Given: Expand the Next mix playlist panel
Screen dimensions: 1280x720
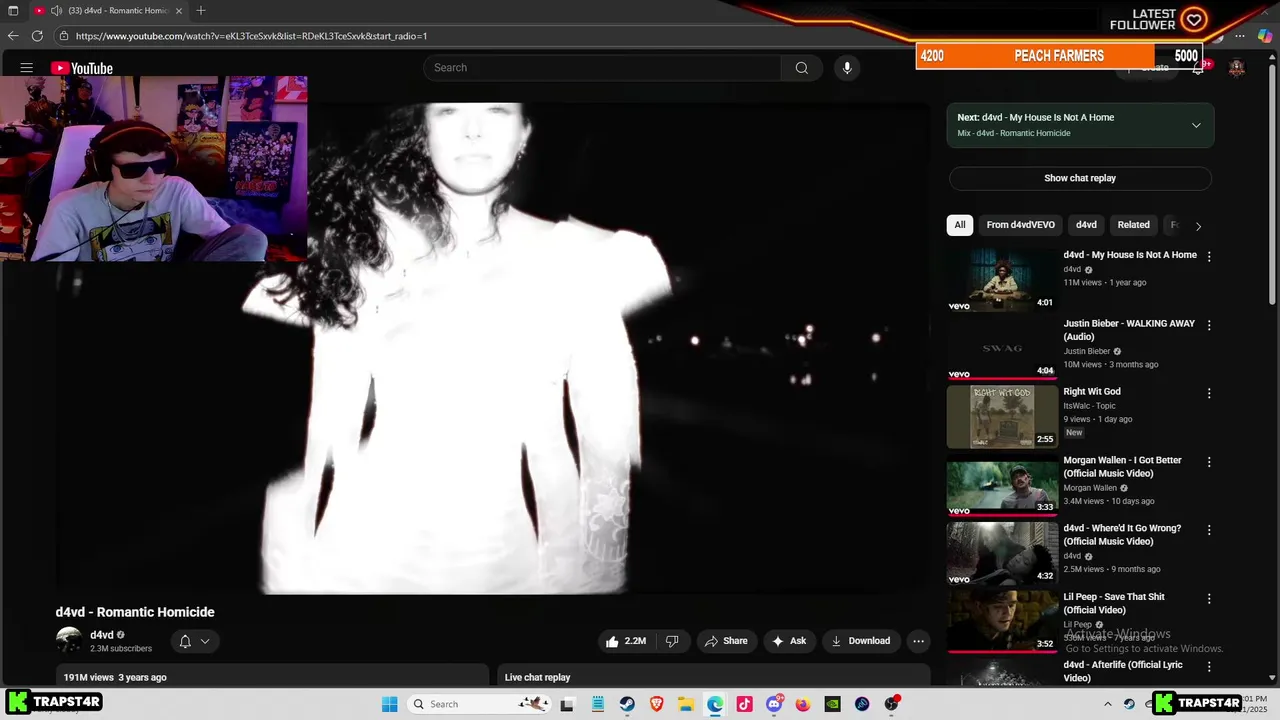Looking at the screenshot, I should (x=1196, y=125).
